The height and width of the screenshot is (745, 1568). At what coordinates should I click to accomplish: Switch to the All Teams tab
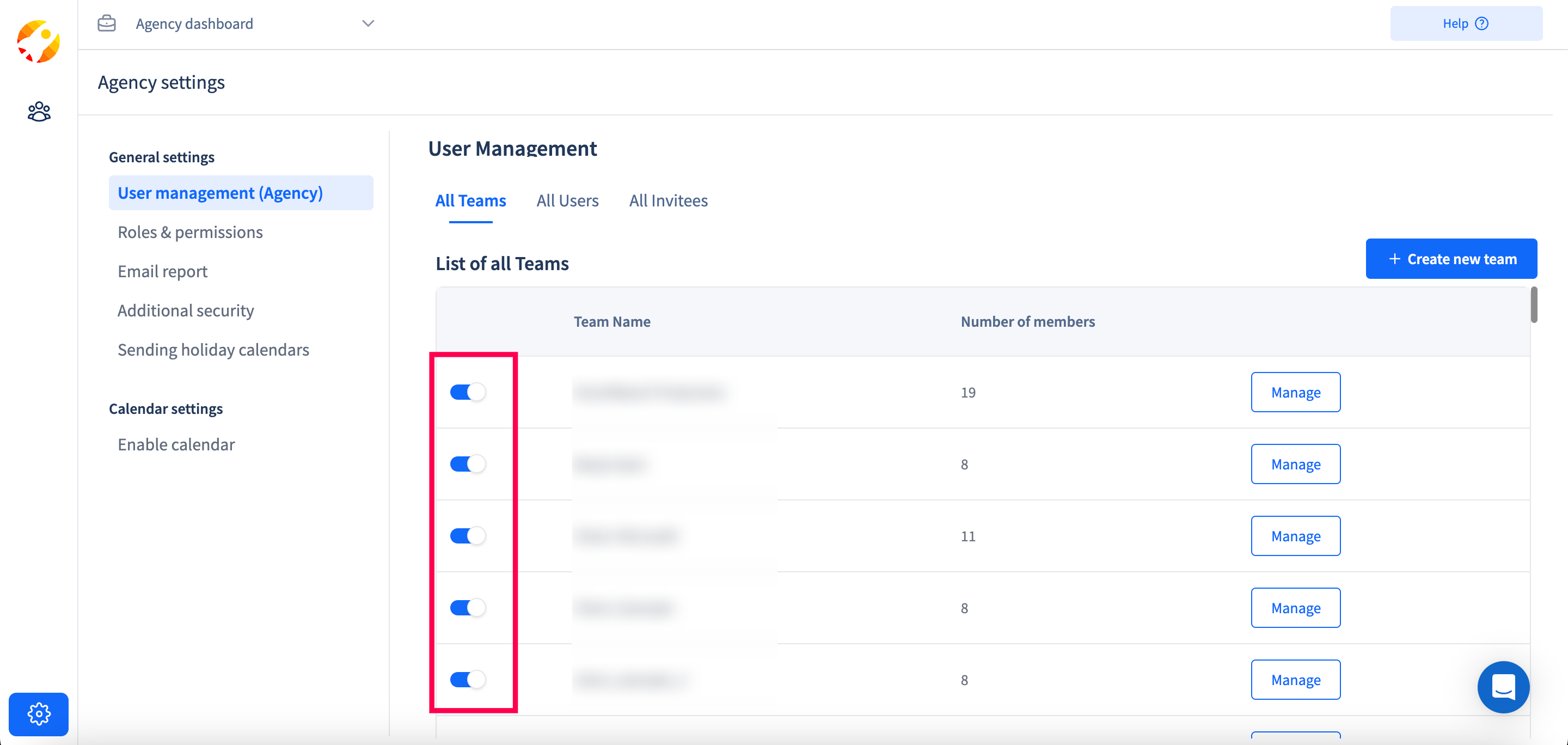[x=470, y=201]
